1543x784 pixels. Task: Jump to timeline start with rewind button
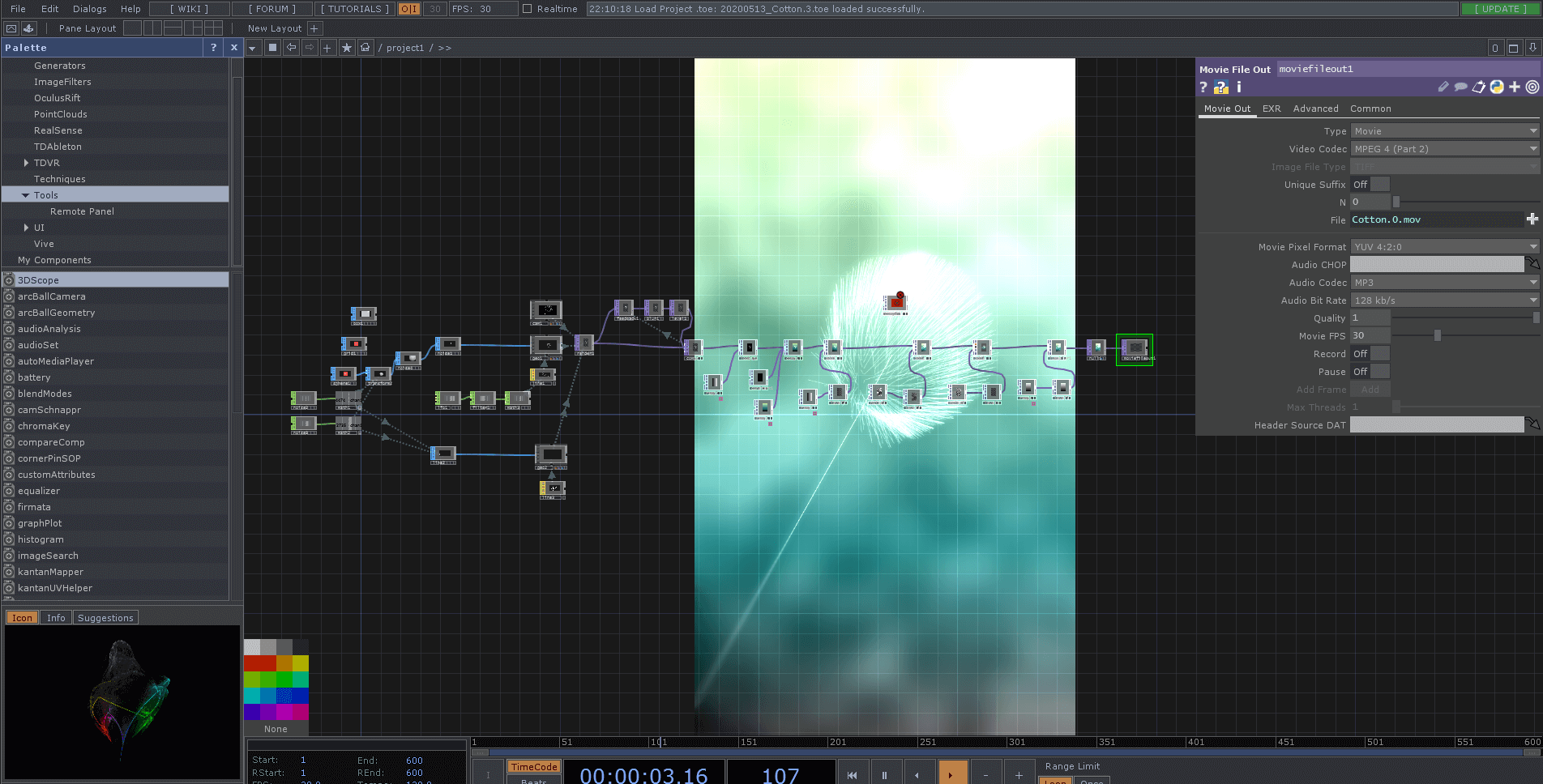(x=852, y=773)
